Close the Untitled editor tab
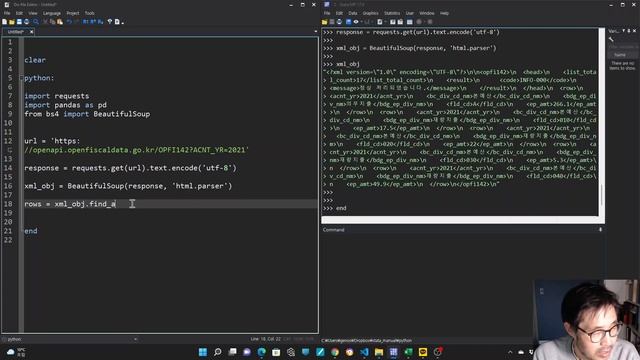The width and height of the screenshot is (640, 360). [x=31, y=31]
